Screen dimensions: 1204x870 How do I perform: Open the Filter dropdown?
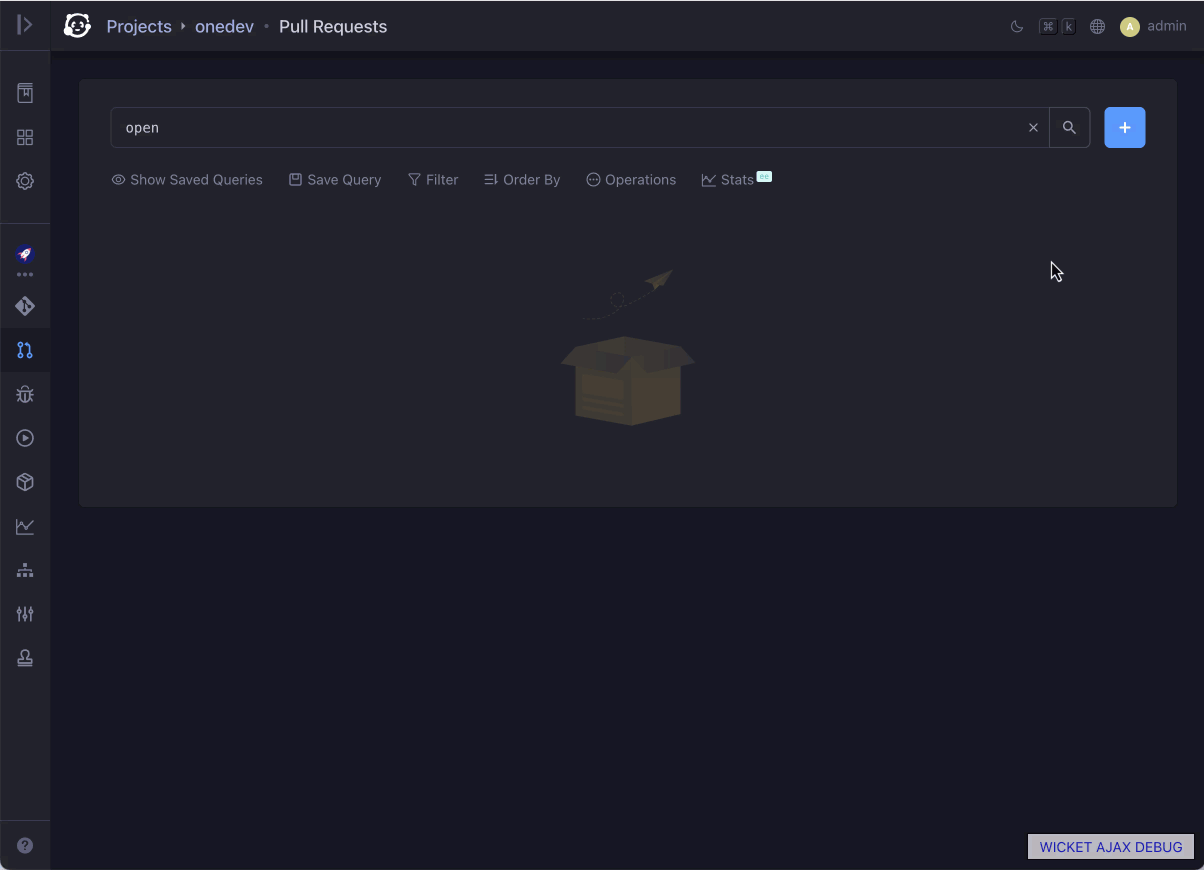click(x=433, y=179)
